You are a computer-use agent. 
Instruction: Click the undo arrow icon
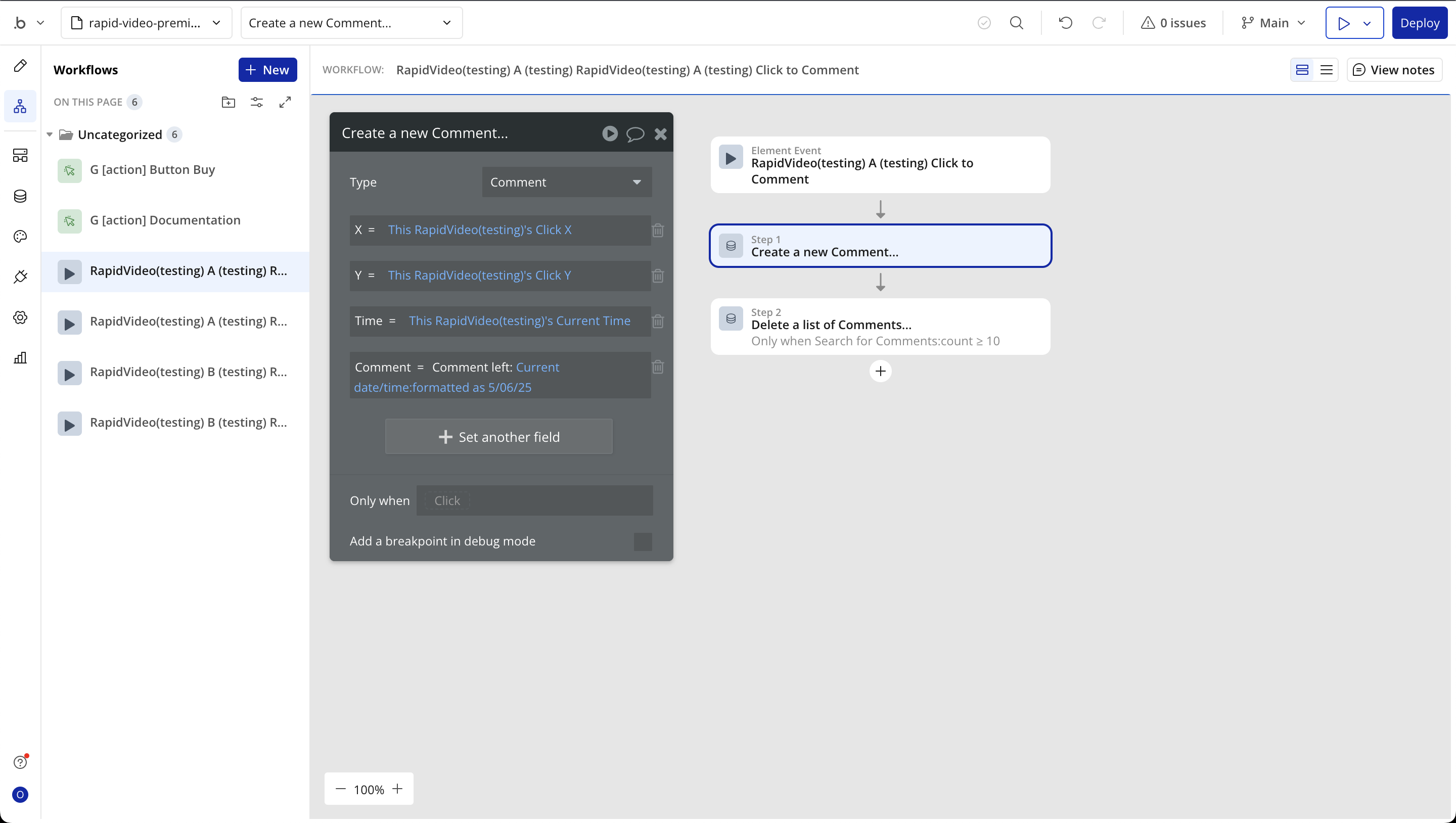coord(1065,23)
